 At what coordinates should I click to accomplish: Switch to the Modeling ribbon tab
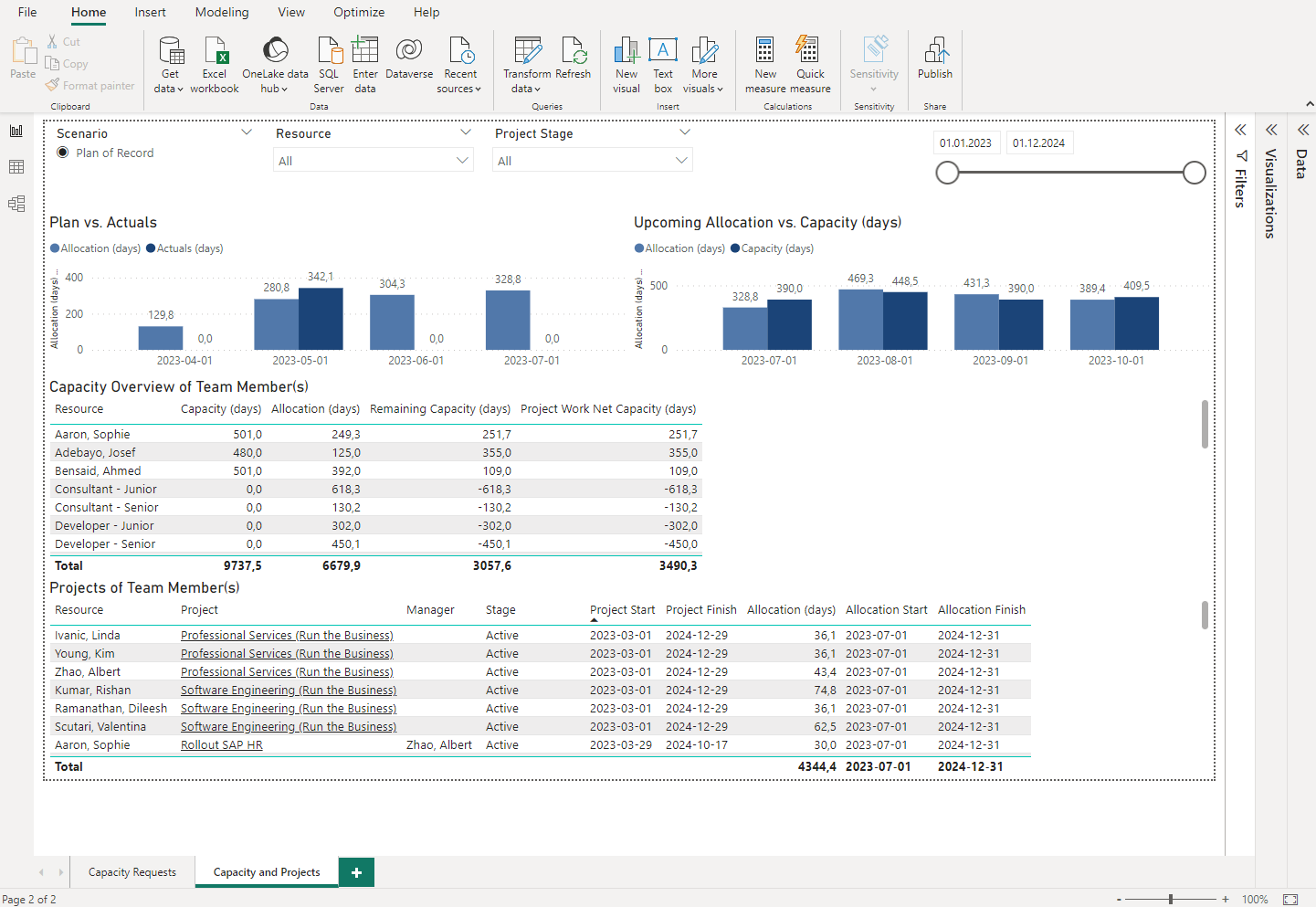222,12
